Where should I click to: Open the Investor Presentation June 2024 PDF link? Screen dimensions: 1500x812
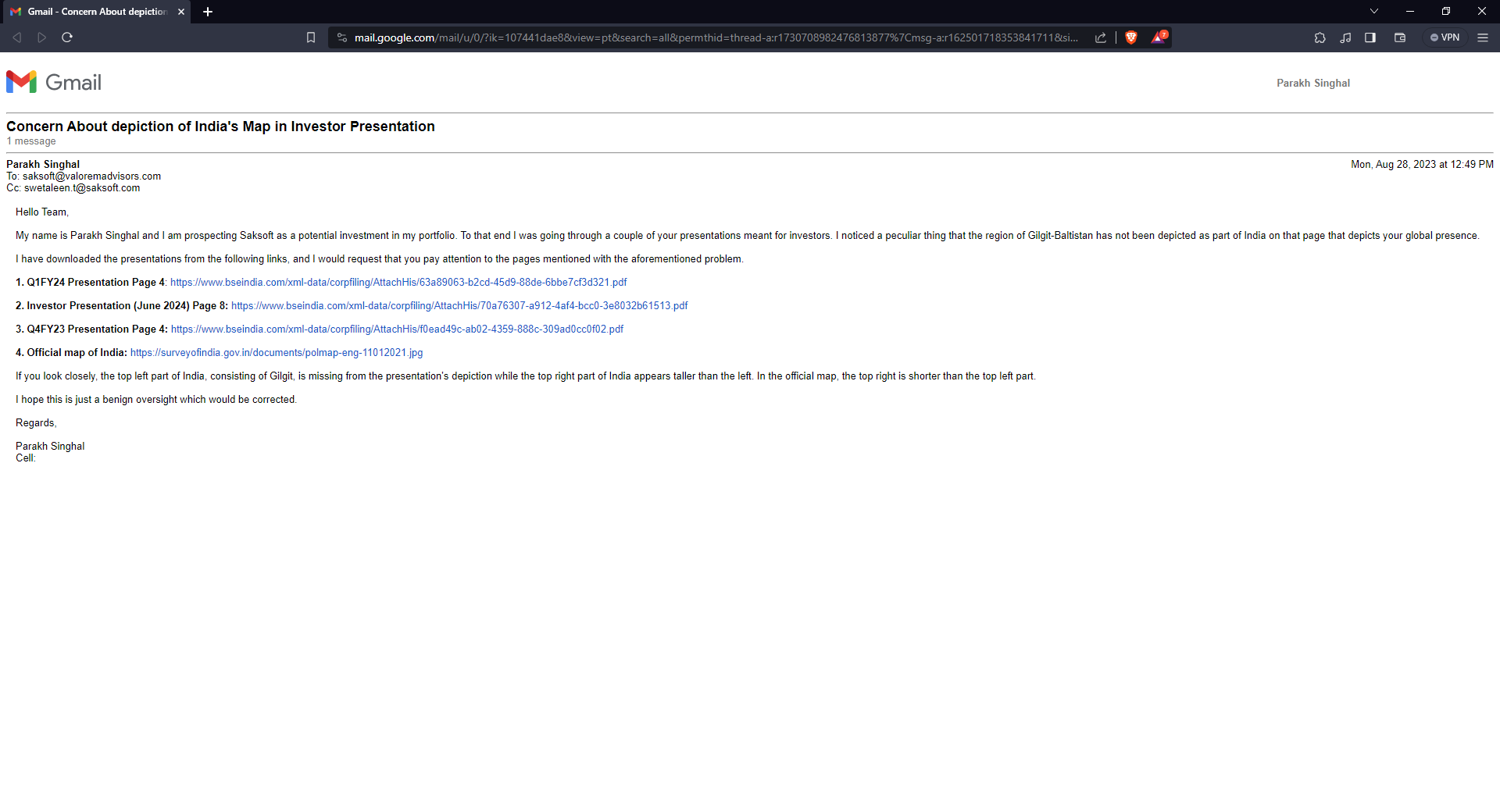(x=459, y=306)
